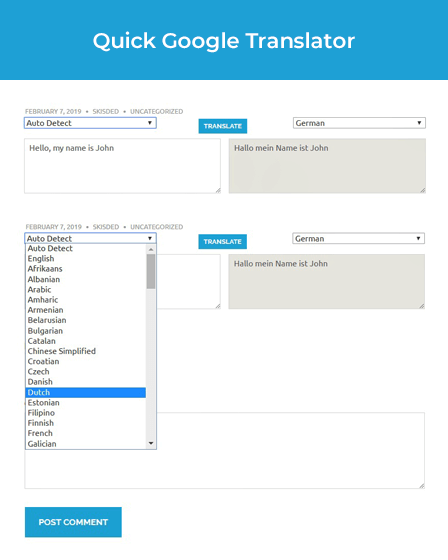Select English in the language list
Screen dimensions: 448x560
pyautogui.click(x=86, y=259)
